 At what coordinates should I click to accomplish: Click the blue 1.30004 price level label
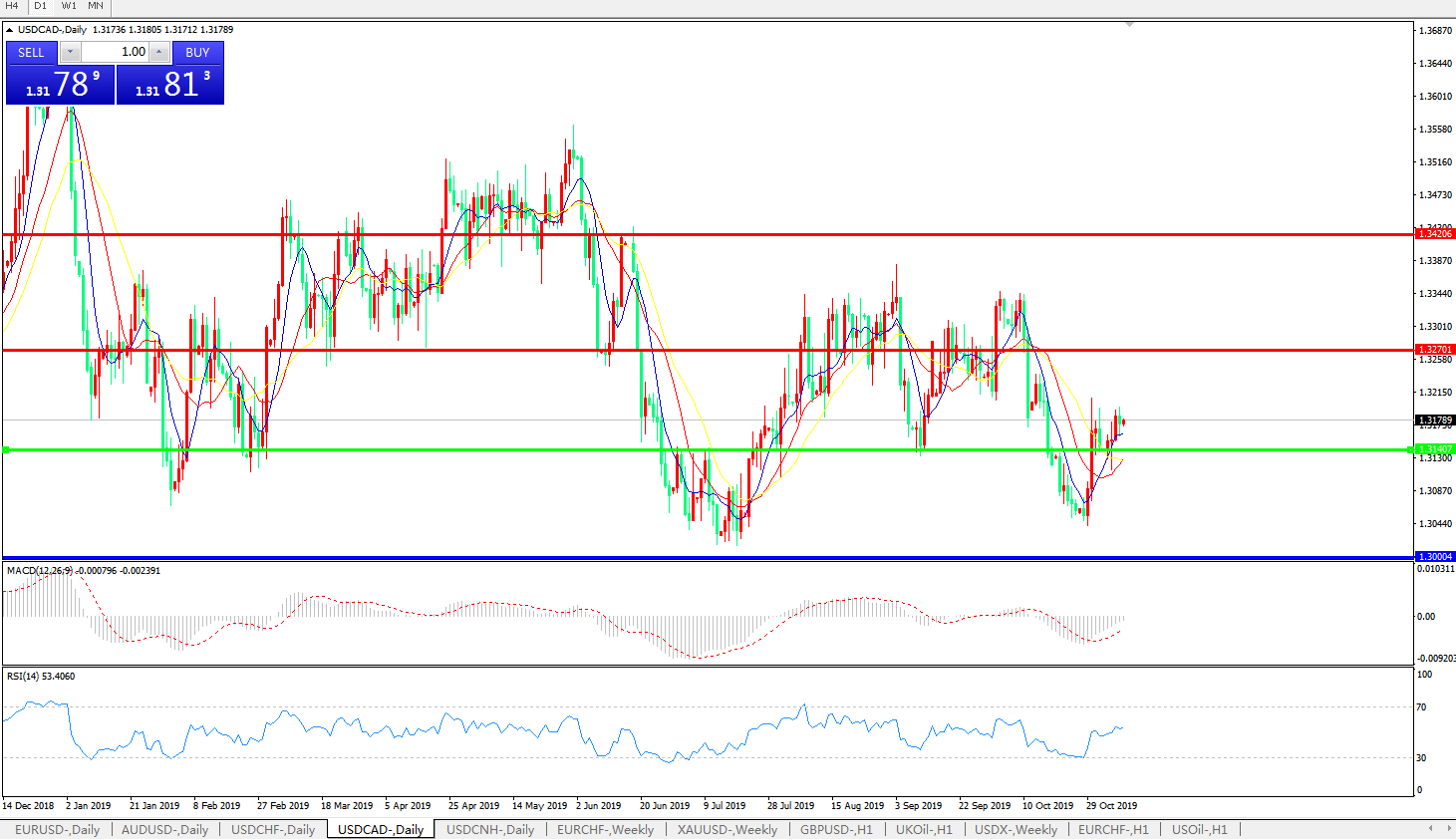click(1435, 556)
